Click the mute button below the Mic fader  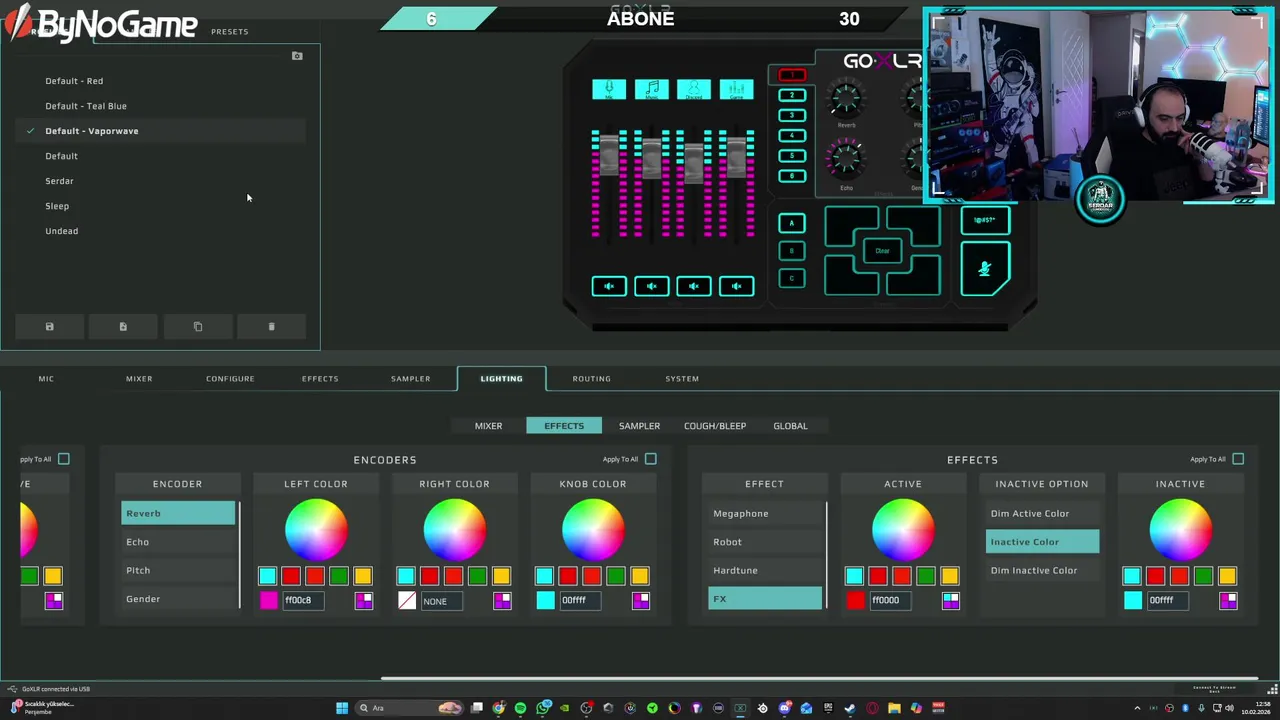609,287
